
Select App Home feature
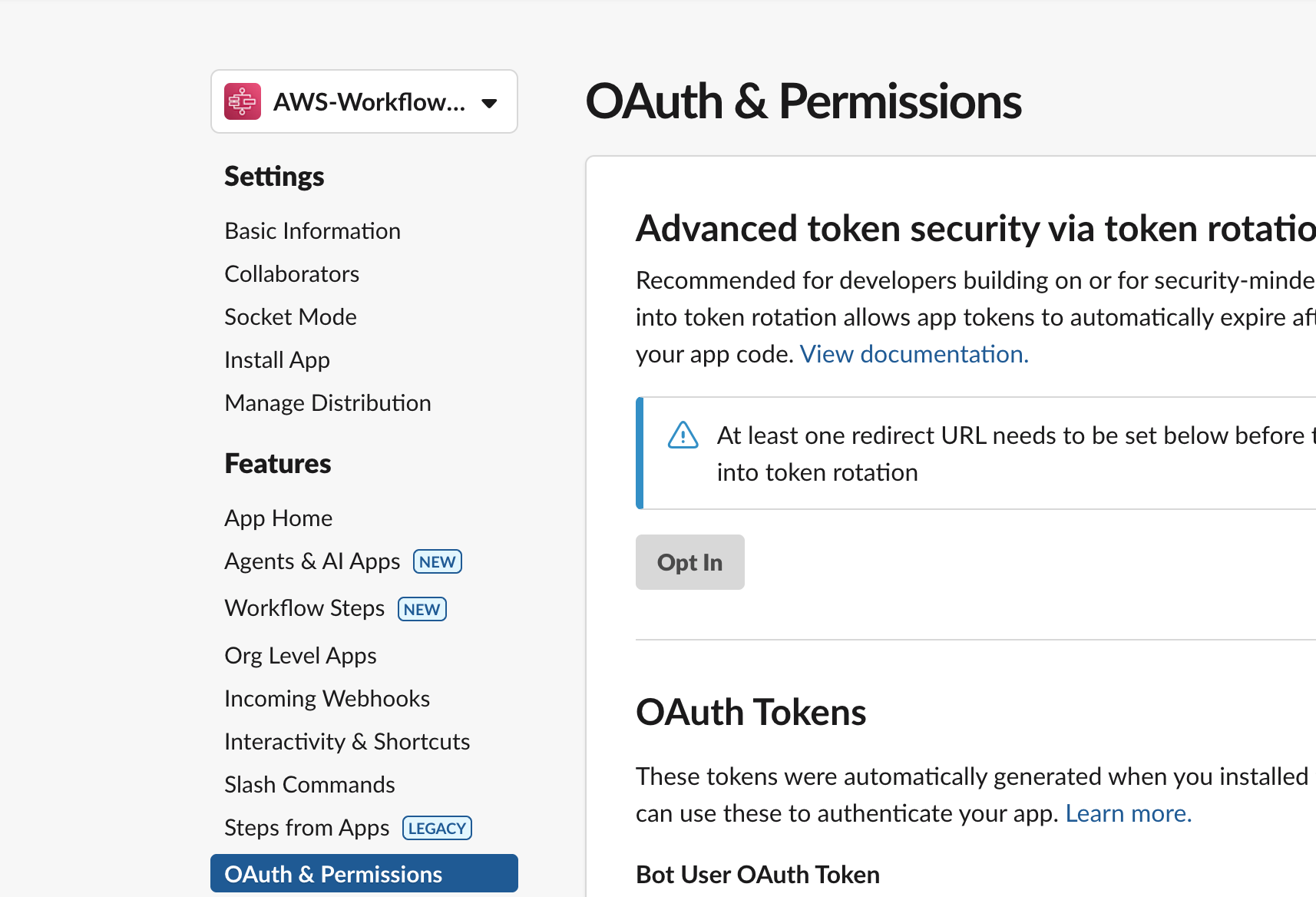click(x=278, y=518)
